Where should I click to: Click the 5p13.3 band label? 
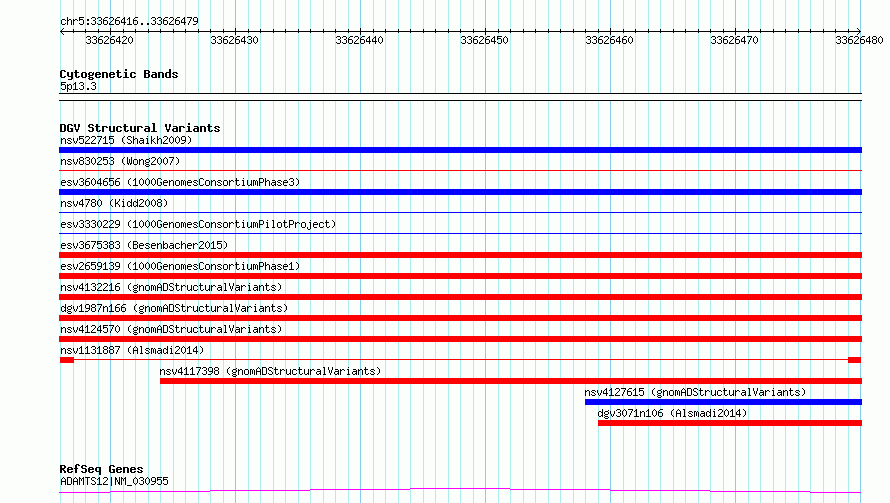point(78,87)
